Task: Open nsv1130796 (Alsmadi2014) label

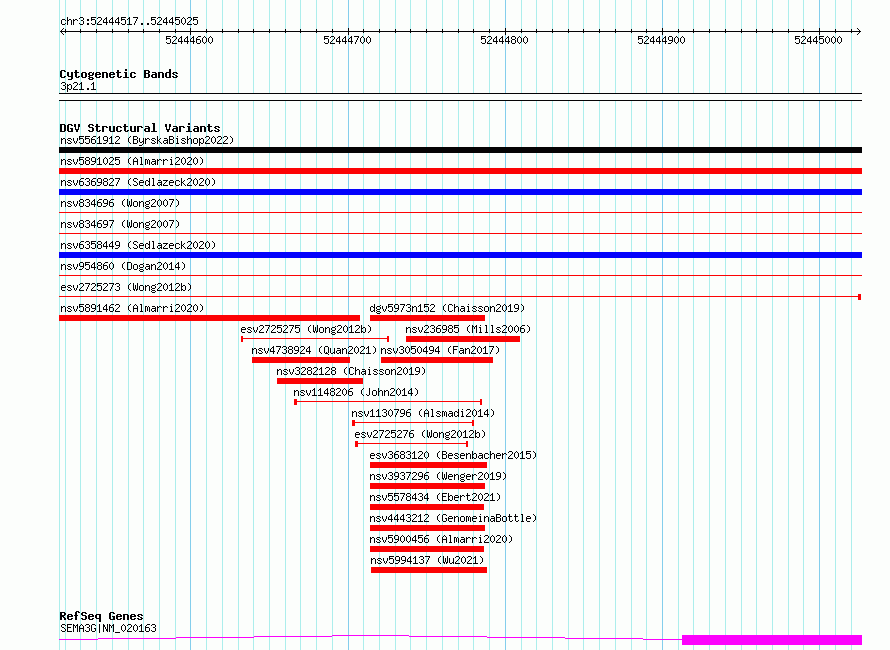Action: (423, 413)
